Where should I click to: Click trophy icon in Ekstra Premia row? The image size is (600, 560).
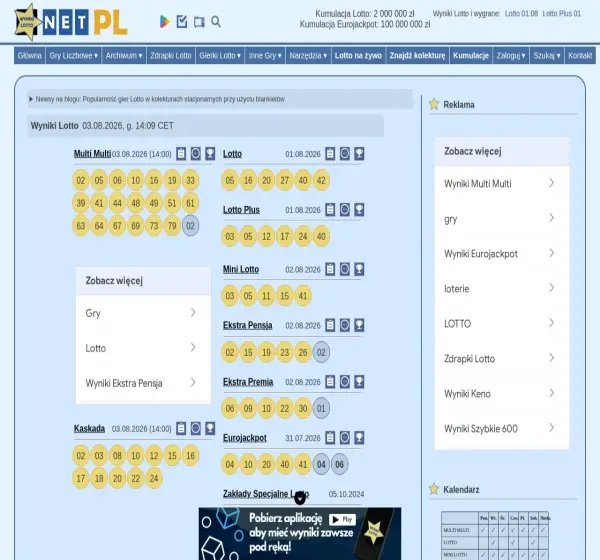(x=359, y=382)
